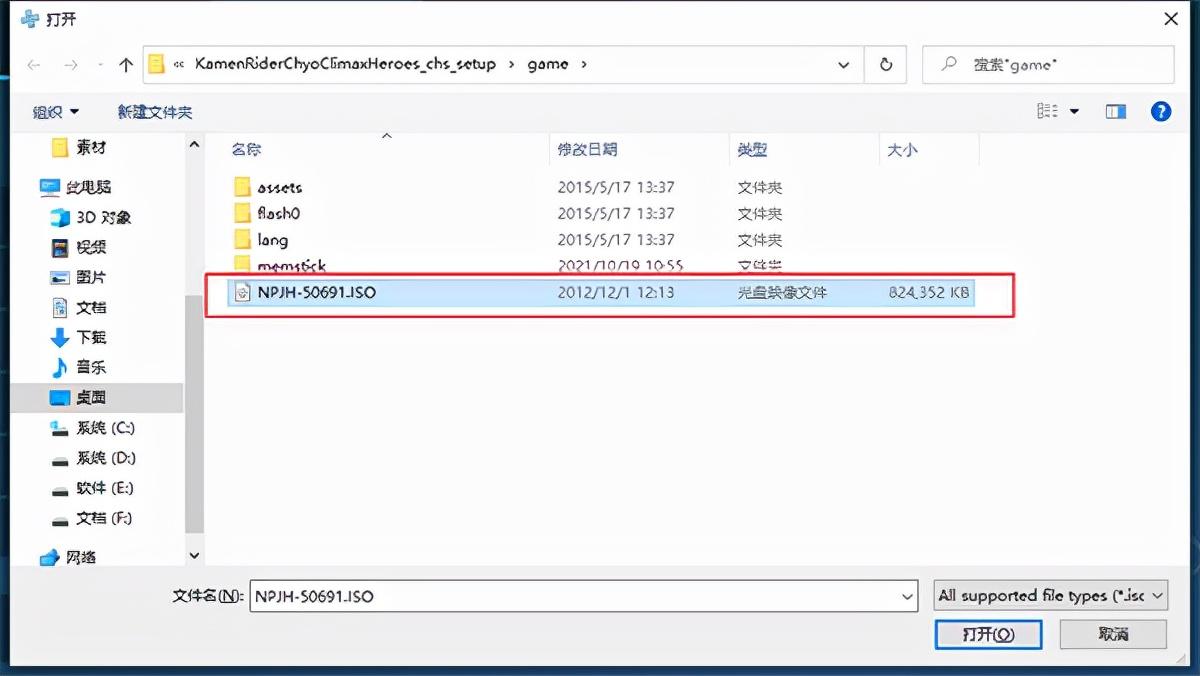
Task: Go up one folder level
Action: (125, 65)
